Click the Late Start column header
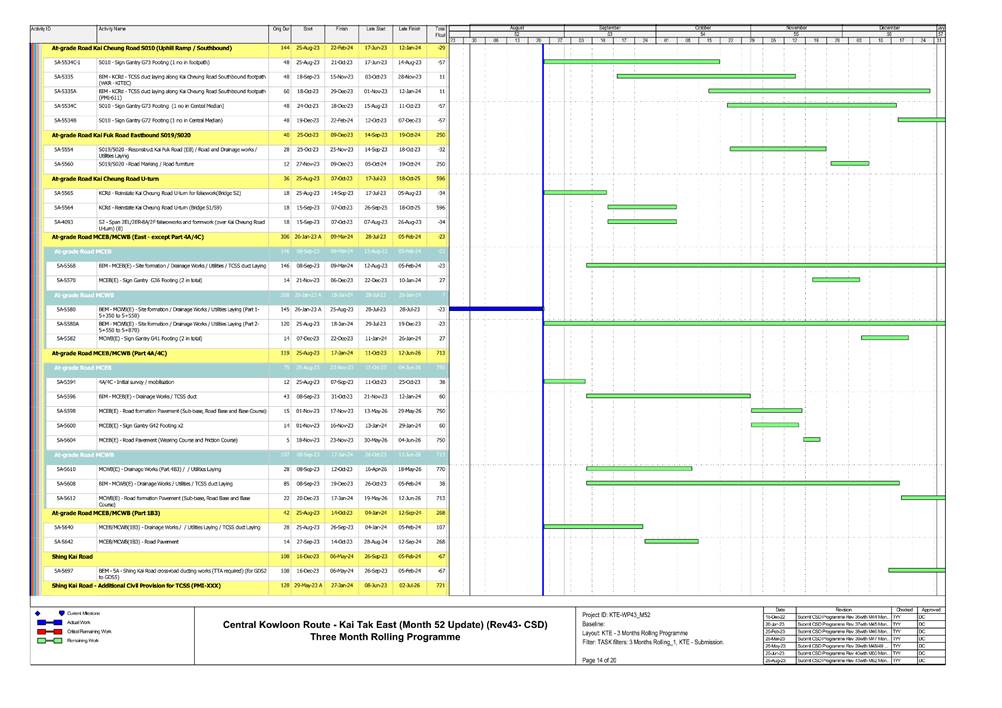Image resolution: width=1002 pixels, height=708 pixels. pos(375,30)
